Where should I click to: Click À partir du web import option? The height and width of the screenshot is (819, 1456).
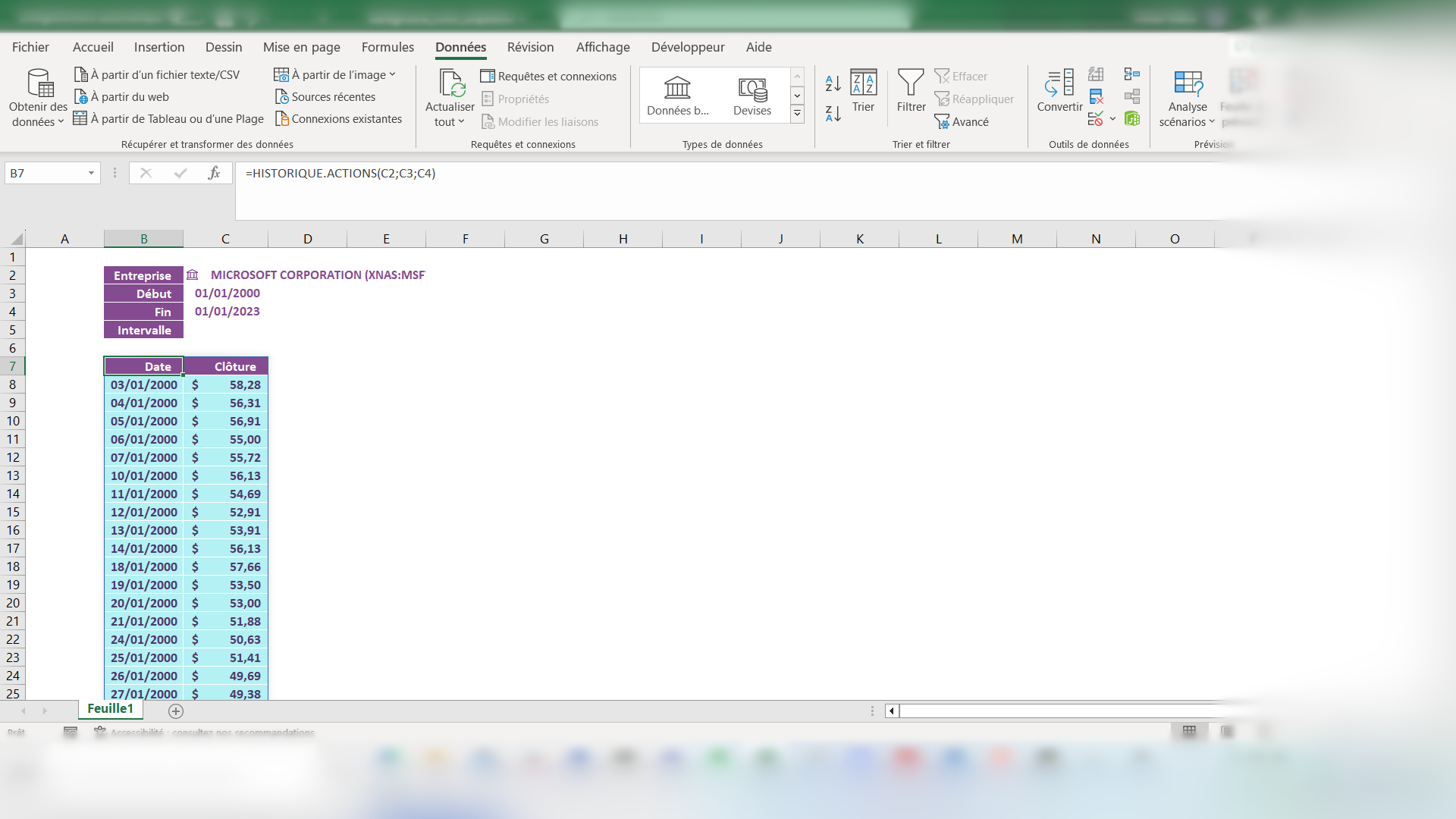(121, 96)
